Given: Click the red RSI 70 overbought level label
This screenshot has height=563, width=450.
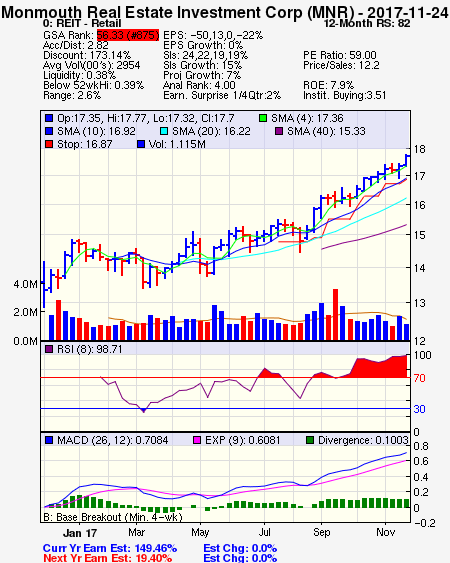Looking at the screenshot, I should pyautogui.click(x=419, y=378).
